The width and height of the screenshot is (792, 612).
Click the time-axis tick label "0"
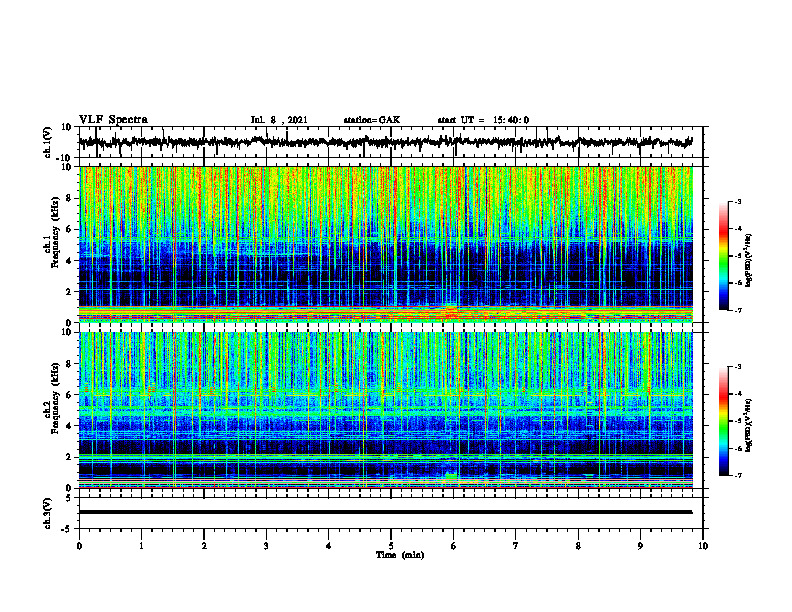point(79,546)
